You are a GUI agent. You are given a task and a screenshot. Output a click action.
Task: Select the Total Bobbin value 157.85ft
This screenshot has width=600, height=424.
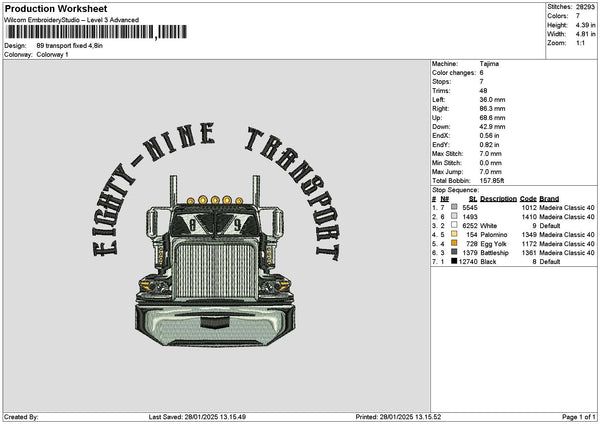click(x=492, y=181)
